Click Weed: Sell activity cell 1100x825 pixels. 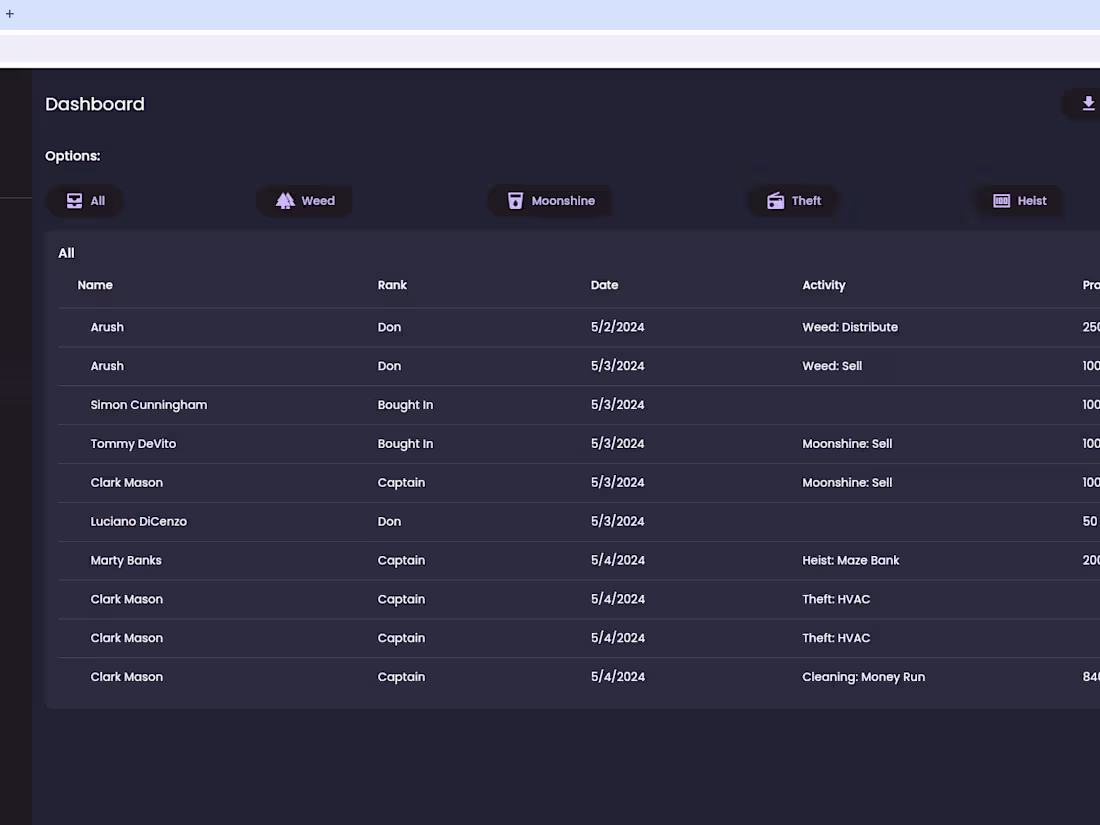pos(832,365)
